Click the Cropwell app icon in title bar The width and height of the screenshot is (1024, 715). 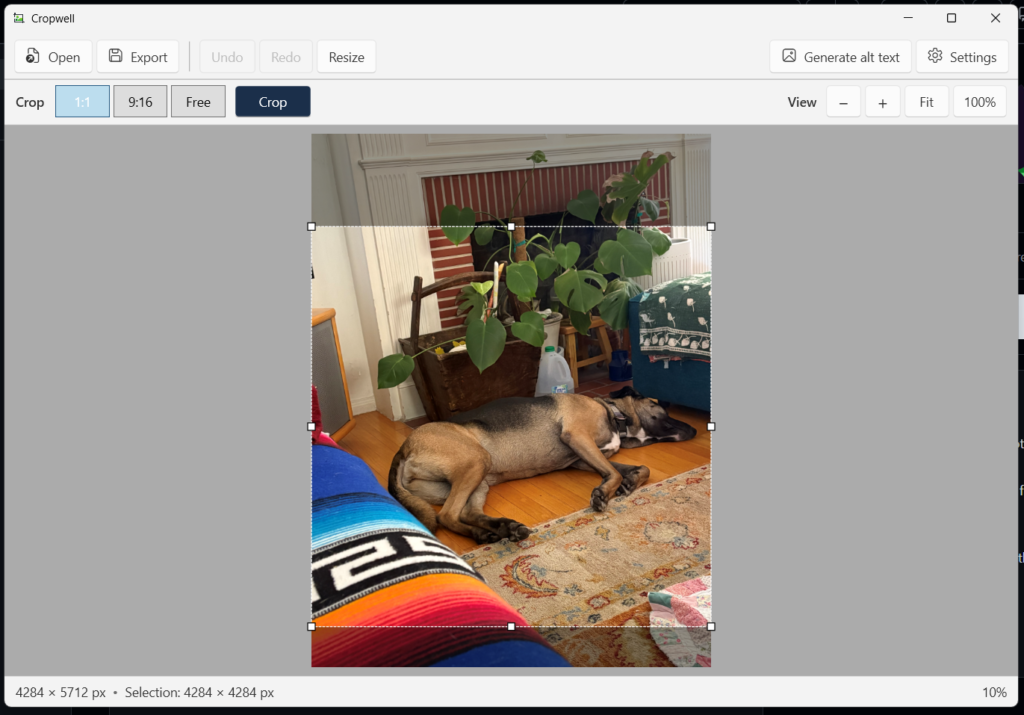(19, 18)
